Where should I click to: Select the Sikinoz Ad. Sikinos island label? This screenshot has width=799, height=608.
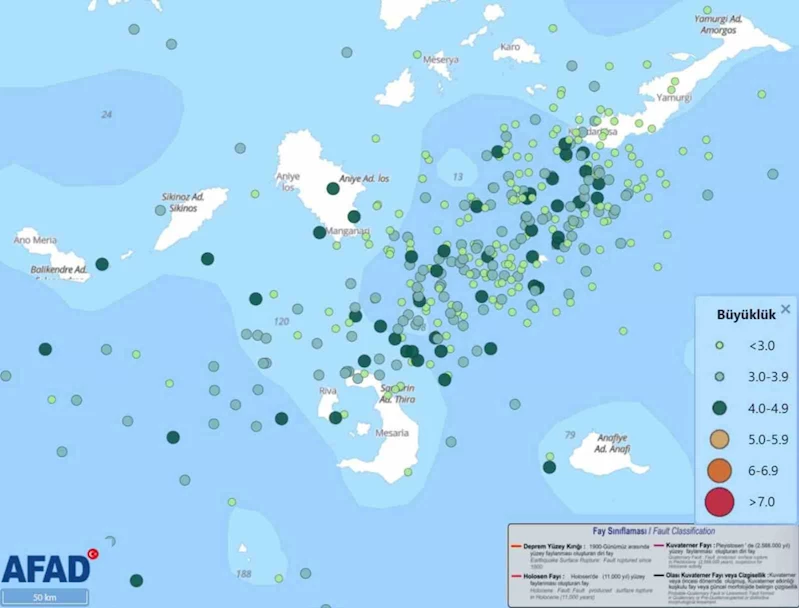click(x=183, y=203)
